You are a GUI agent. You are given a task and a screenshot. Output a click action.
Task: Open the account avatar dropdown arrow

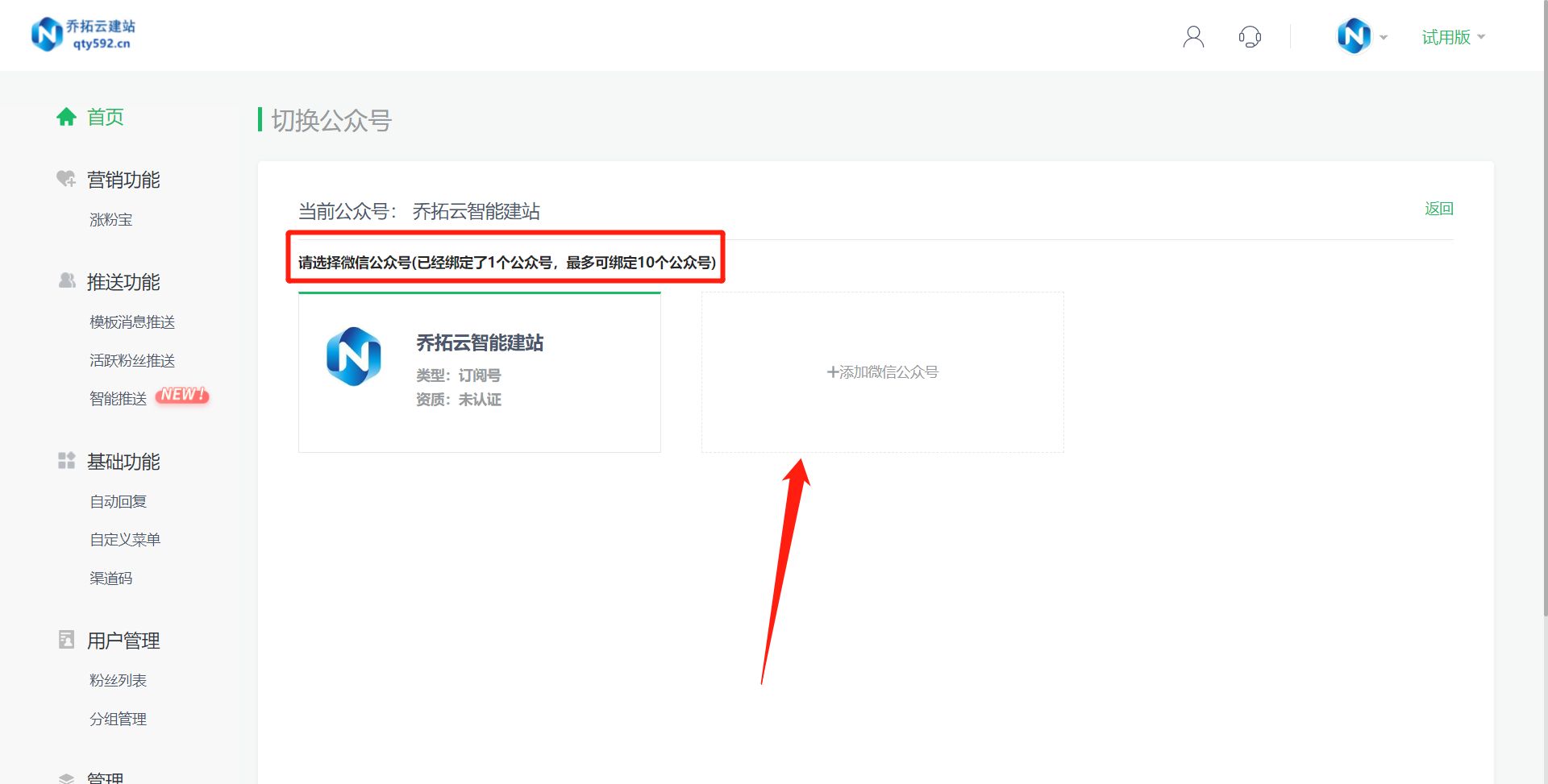pyautogui.click(x=1384, y=37)
